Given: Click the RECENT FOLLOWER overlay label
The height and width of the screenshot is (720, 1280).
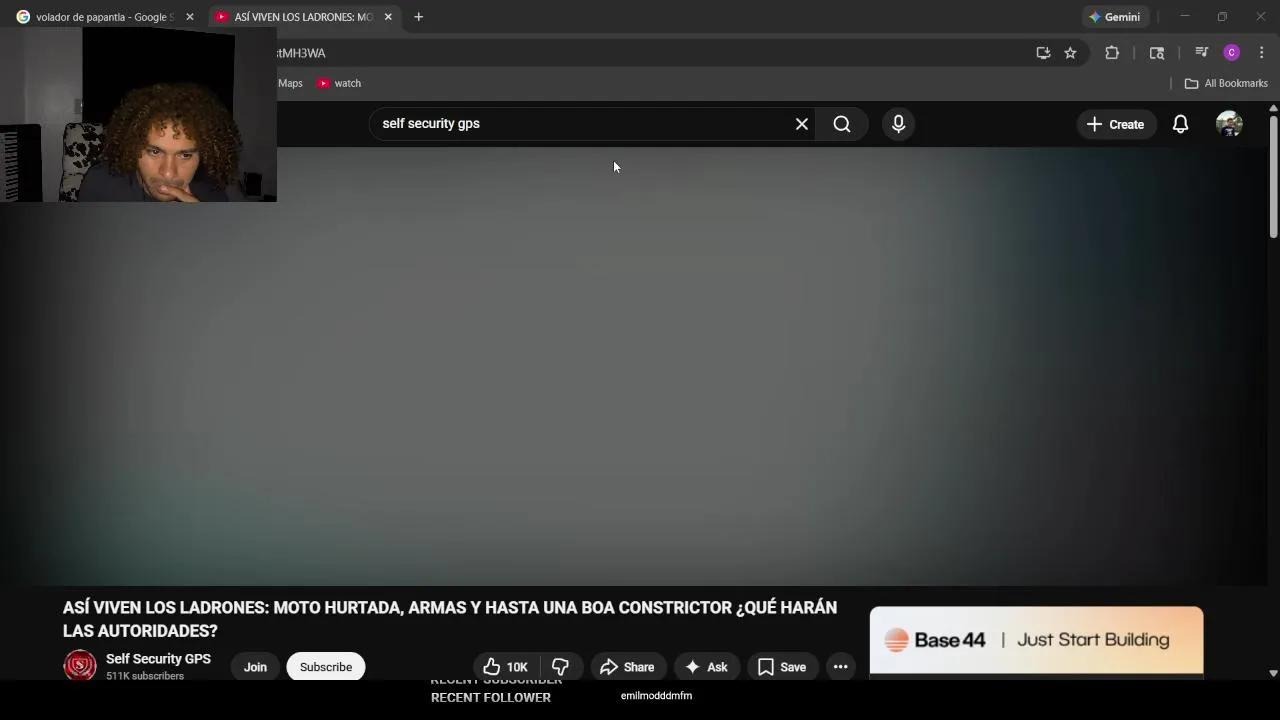Looking at the screenshot, I should pyautogui.click(x=491, y=698).
